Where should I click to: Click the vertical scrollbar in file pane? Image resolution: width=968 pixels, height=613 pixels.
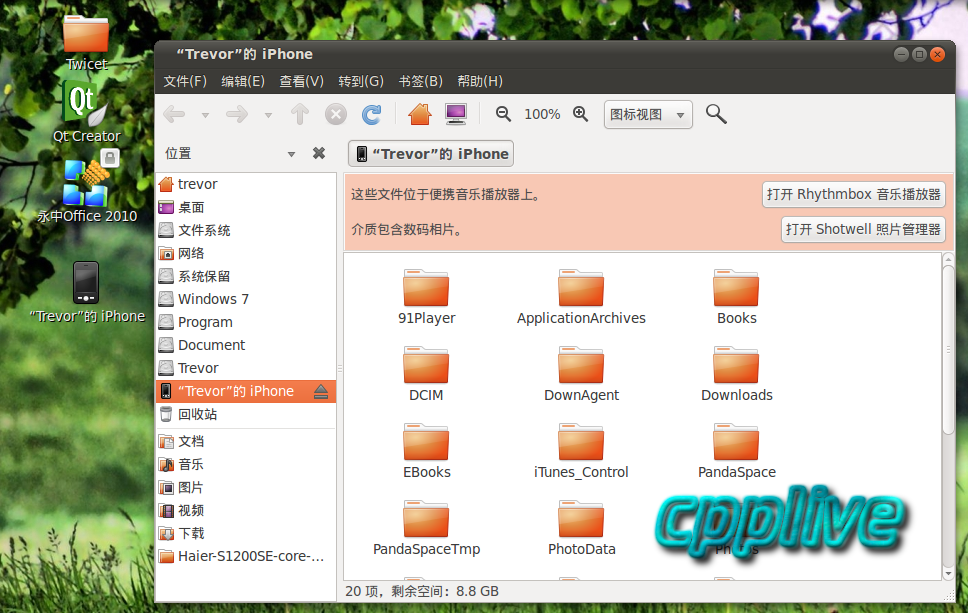[948, 349]
